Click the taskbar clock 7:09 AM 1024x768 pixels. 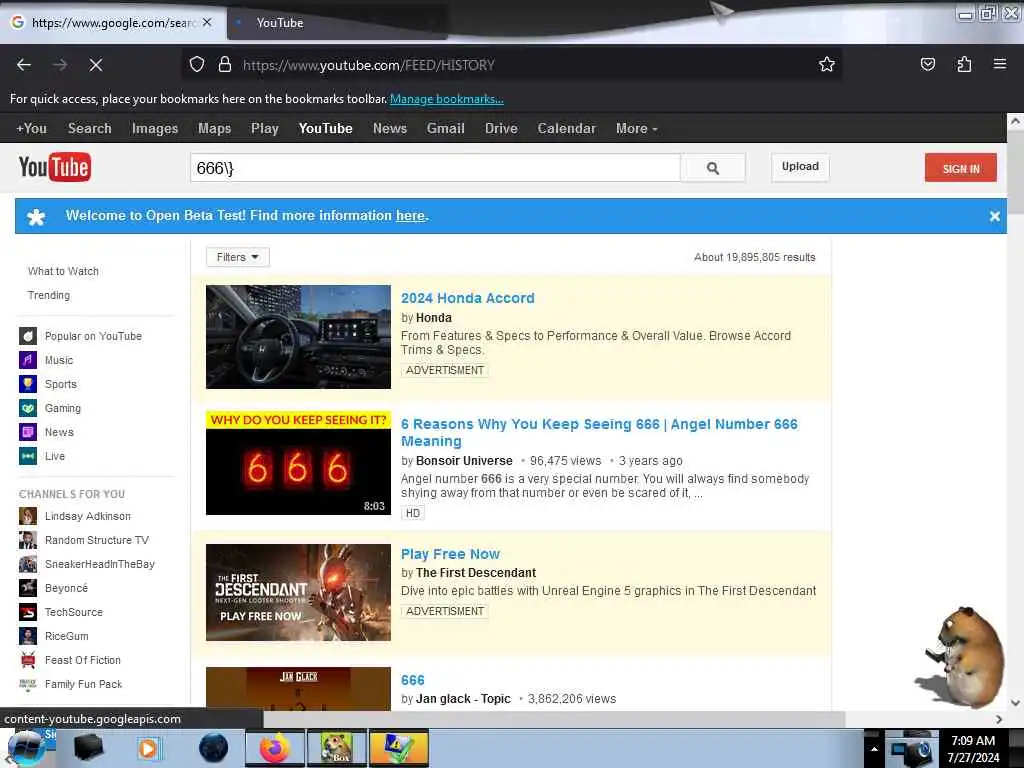point(972,741)
